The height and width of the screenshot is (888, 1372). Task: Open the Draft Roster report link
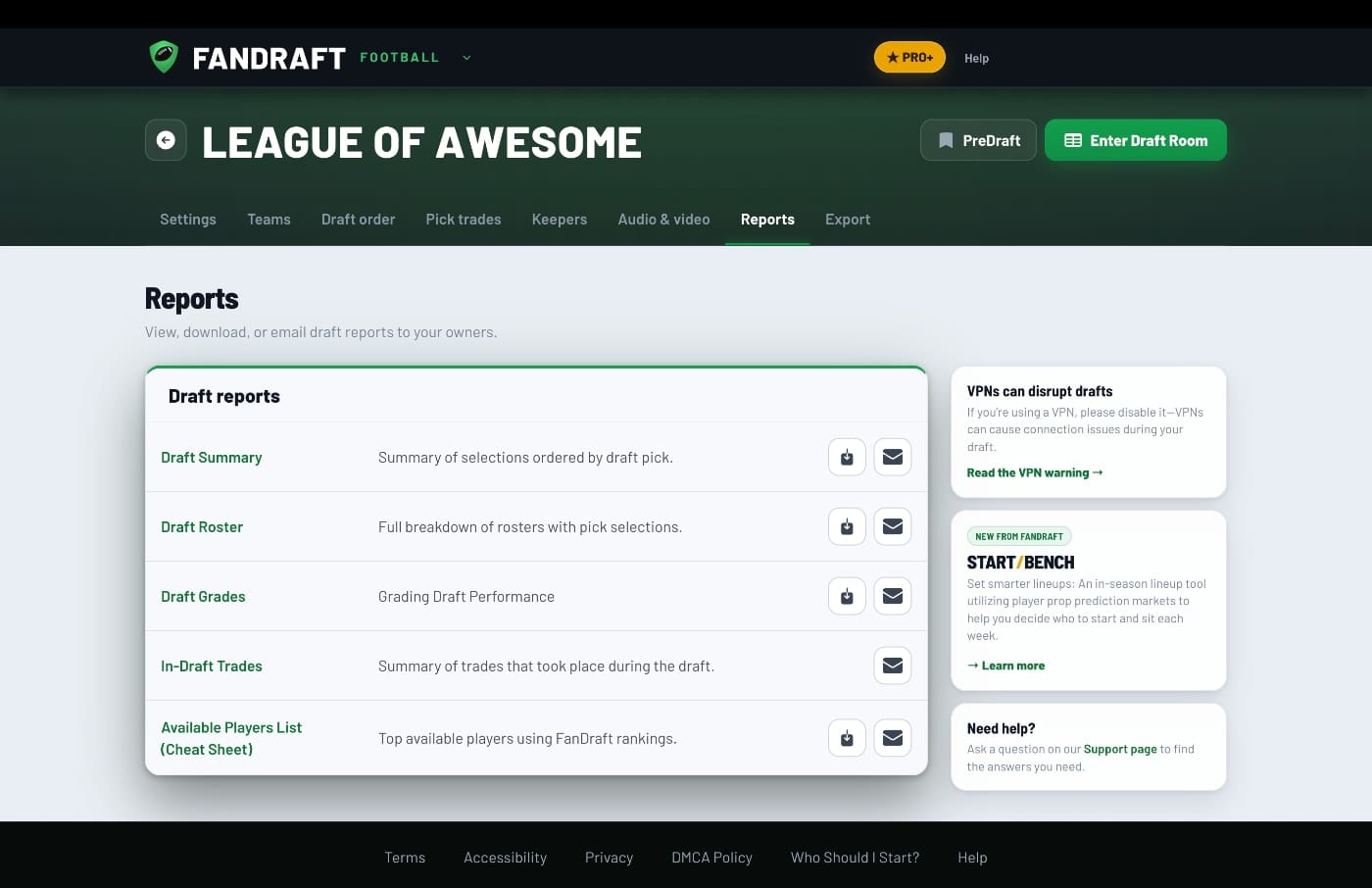pos(202,527)
